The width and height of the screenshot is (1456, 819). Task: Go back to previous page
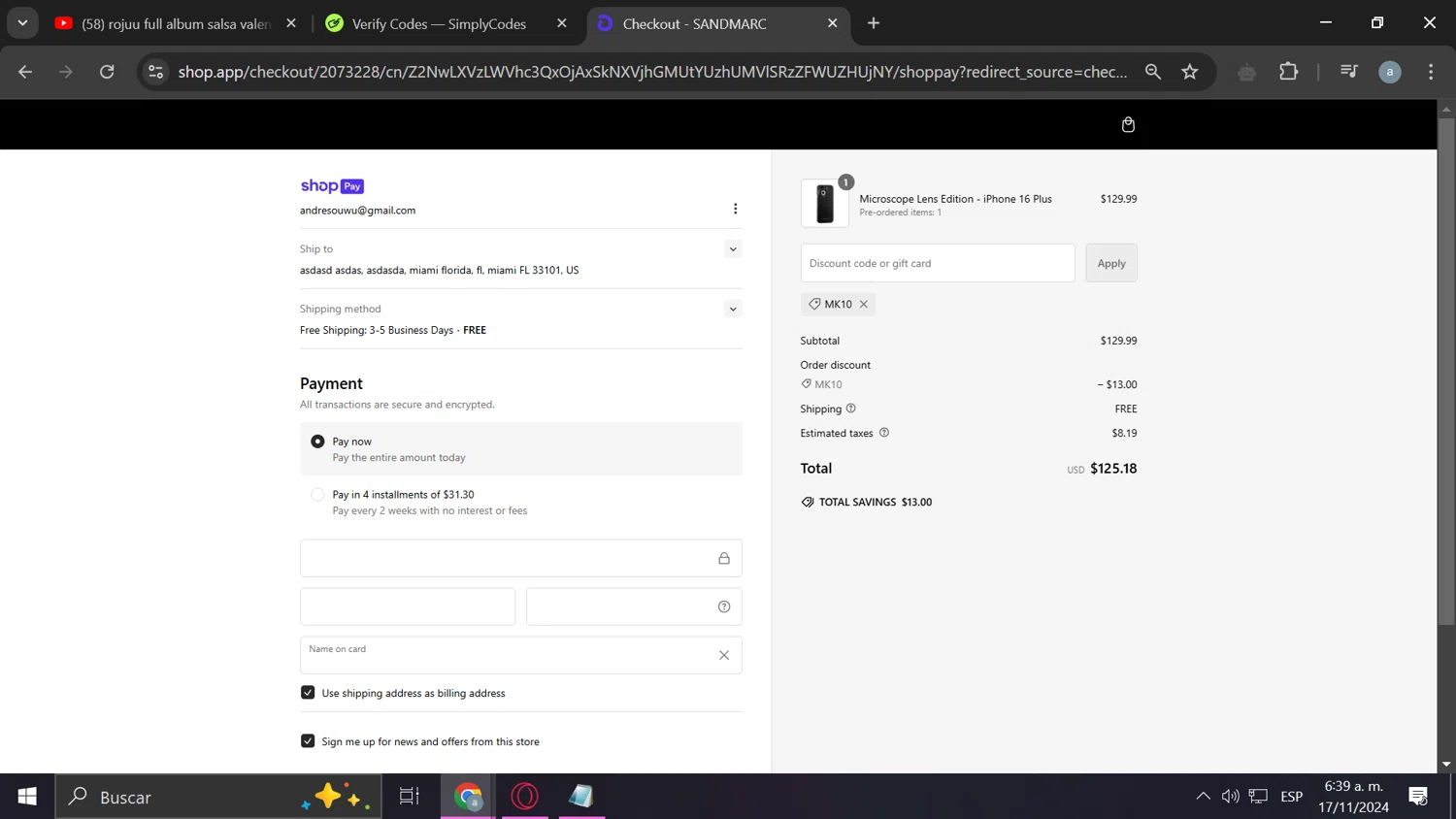pyautogui.click(x=25, y=72)
